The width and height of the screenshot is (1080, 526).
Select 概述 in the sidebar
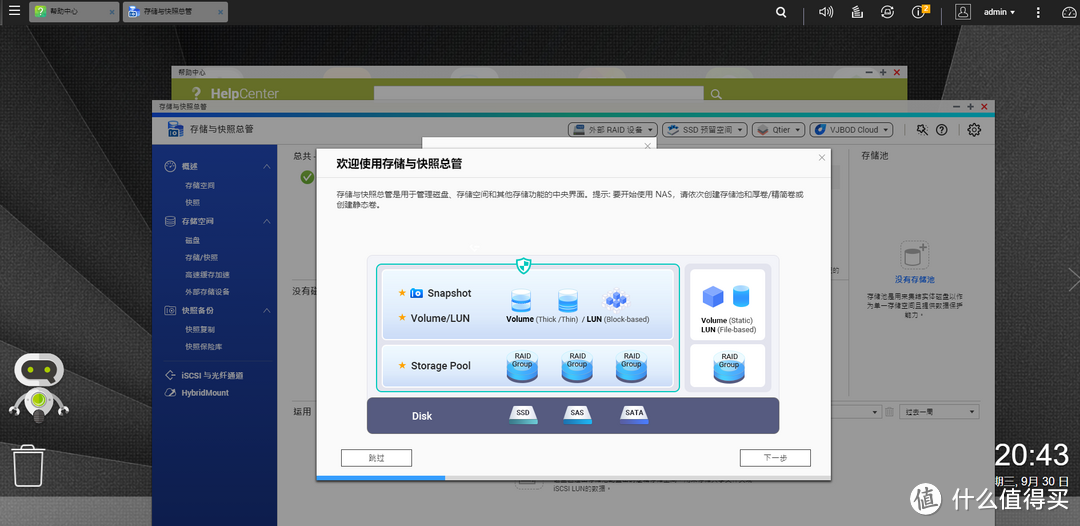[190, 167]
